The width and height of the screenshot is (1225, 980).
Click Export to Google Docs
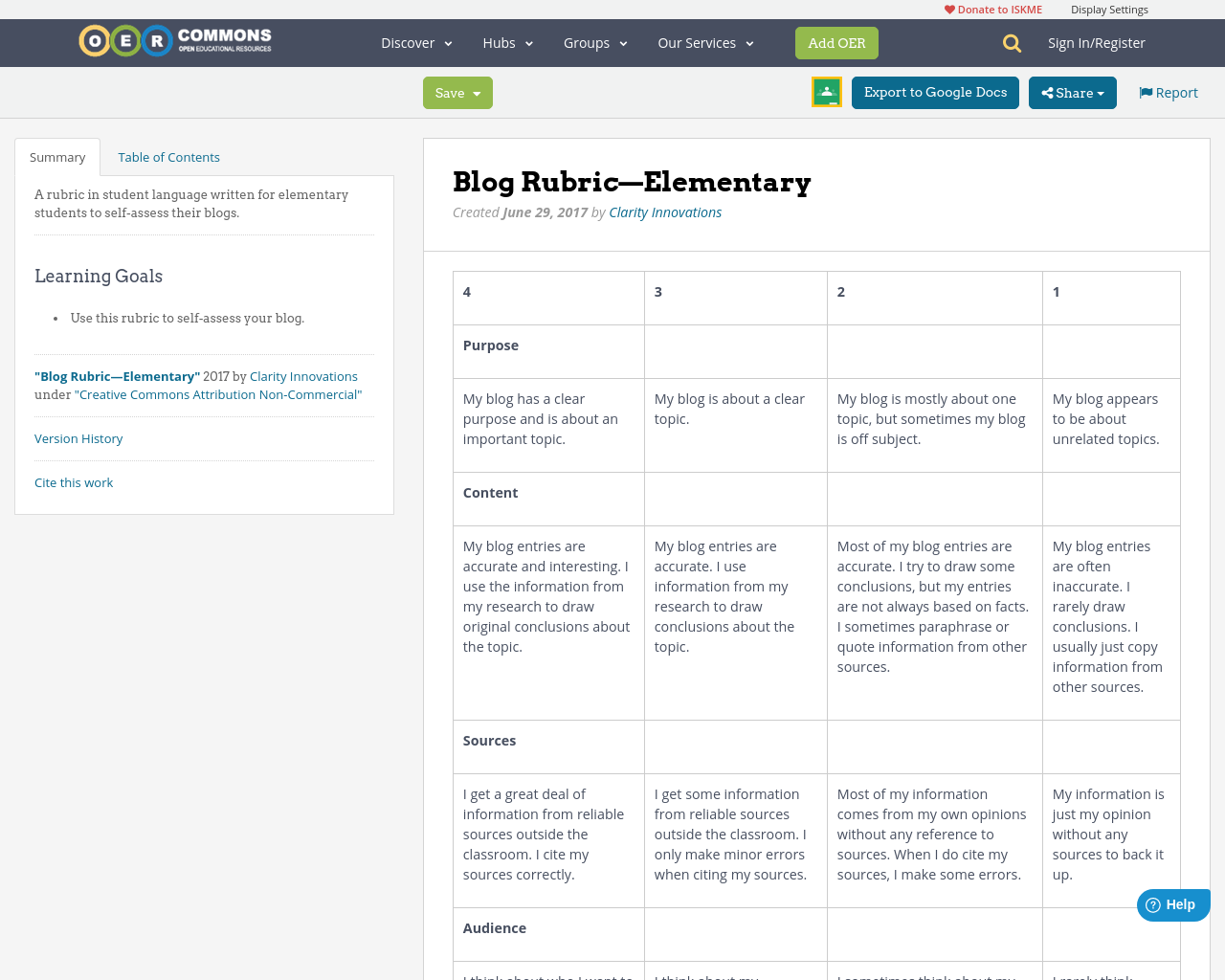(935, 92)
